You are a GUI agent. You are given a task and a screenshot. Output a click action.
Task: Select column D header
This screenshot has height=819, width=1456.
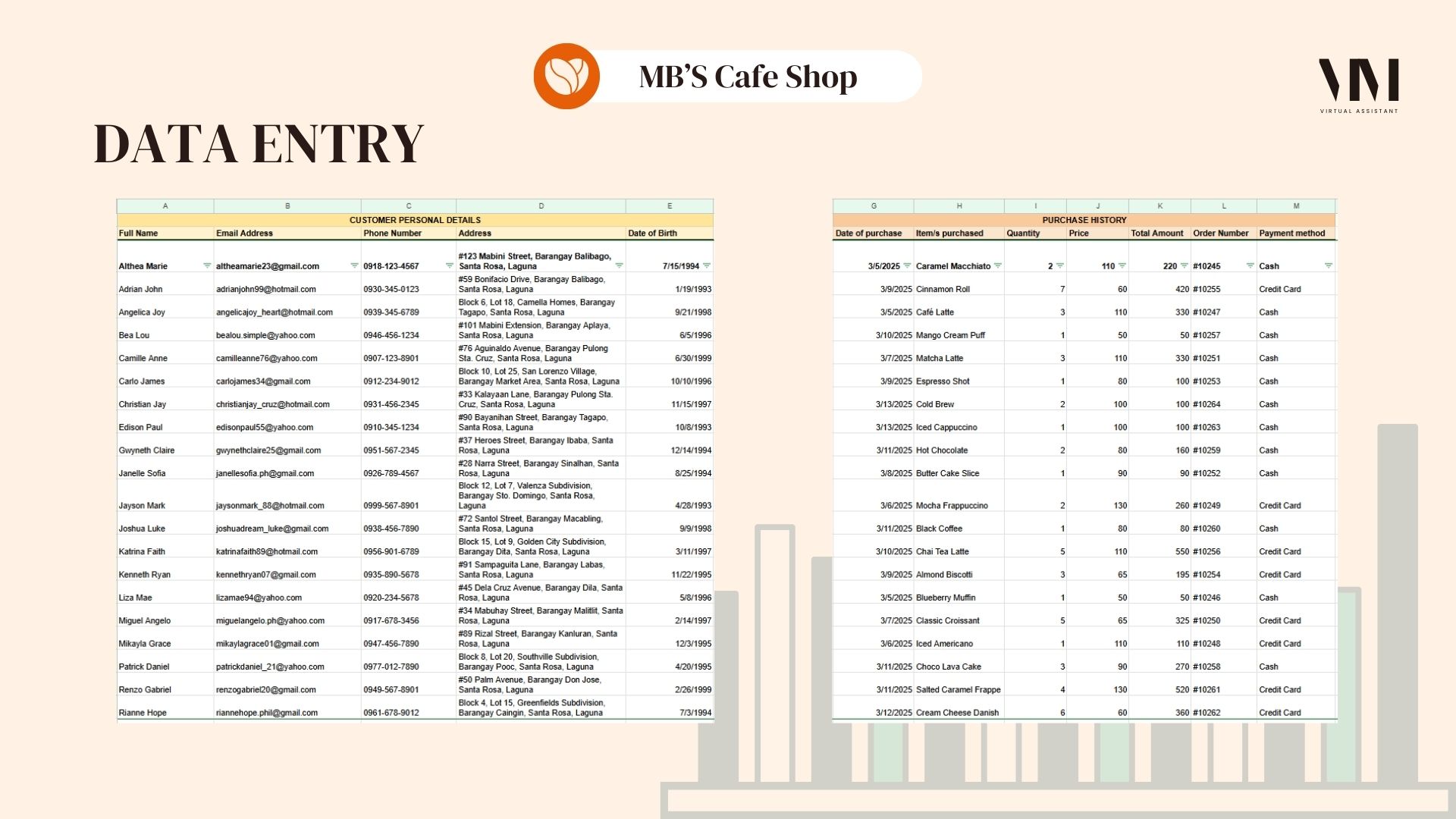pos(541,206)
